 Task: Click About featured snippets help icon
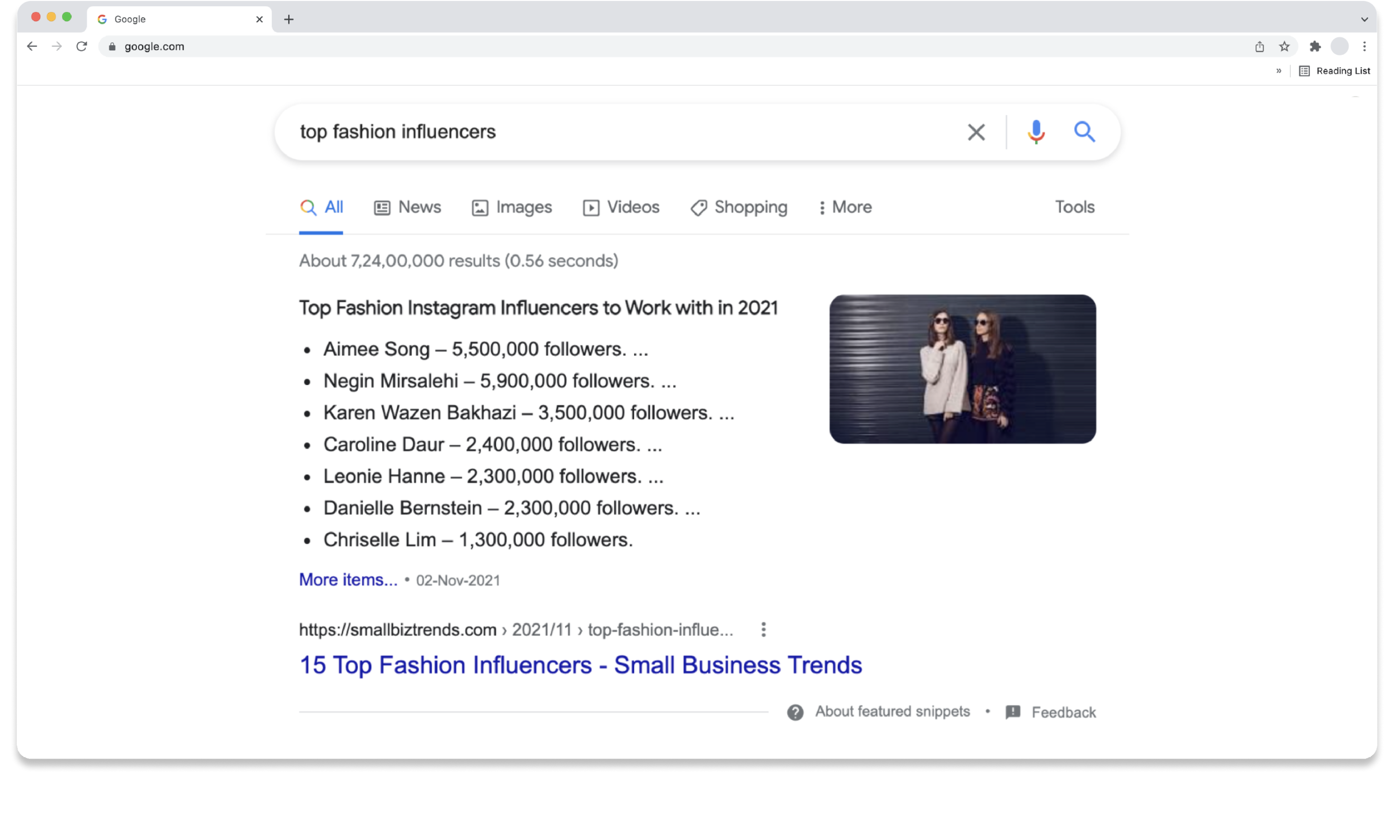[x=795, y=712]
